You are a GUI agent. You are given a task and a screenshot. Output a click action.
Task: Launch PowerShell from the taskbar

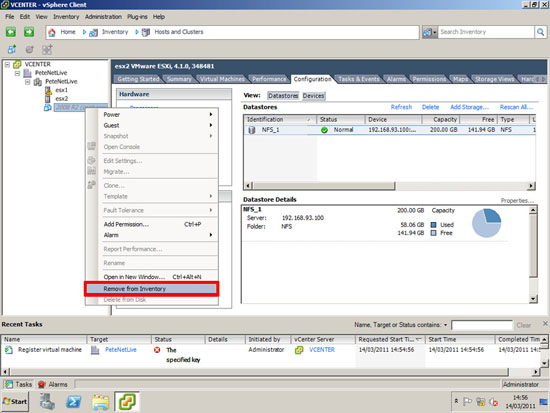pyautogui.click(x=74, y=402)
